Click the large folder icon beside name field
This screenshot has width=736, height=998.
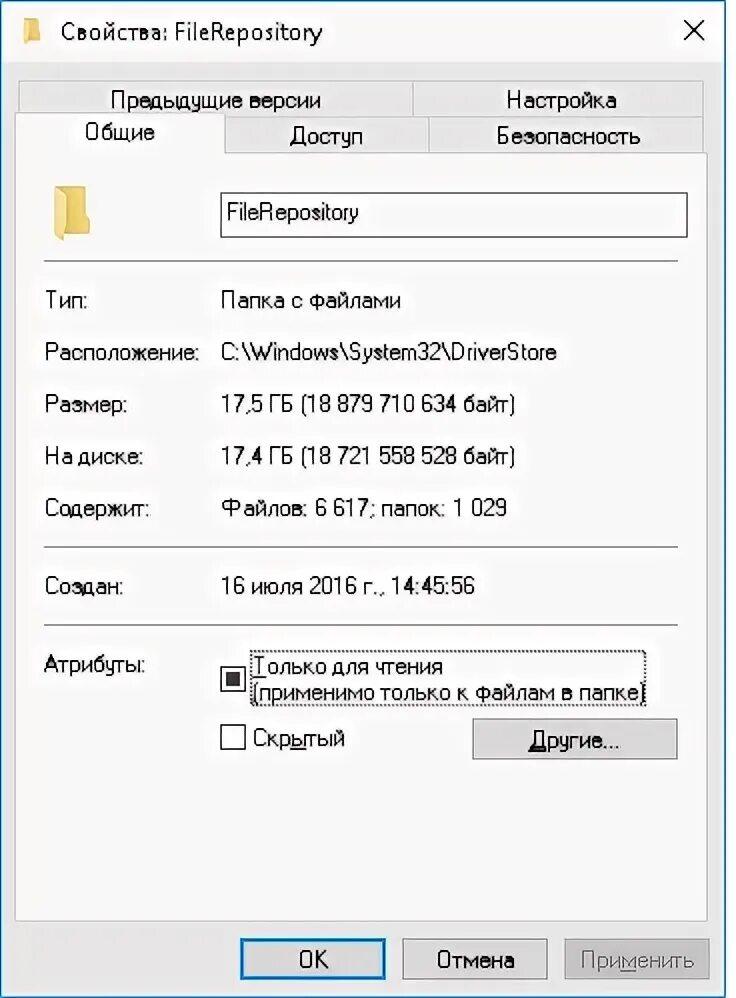click(71, 213)
